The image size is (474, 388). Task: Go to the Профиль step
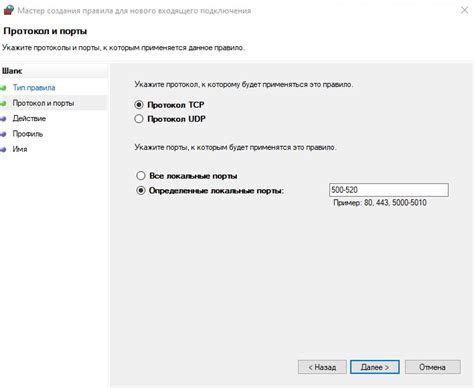[x=28, y=134]
